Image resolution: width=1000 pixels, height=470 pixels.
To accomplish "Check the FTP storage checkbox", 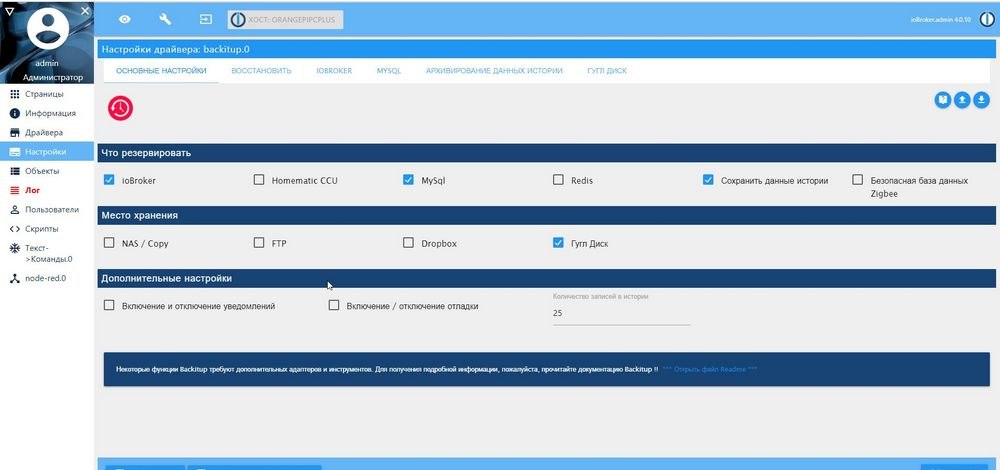I will click(x=258, y=243).
